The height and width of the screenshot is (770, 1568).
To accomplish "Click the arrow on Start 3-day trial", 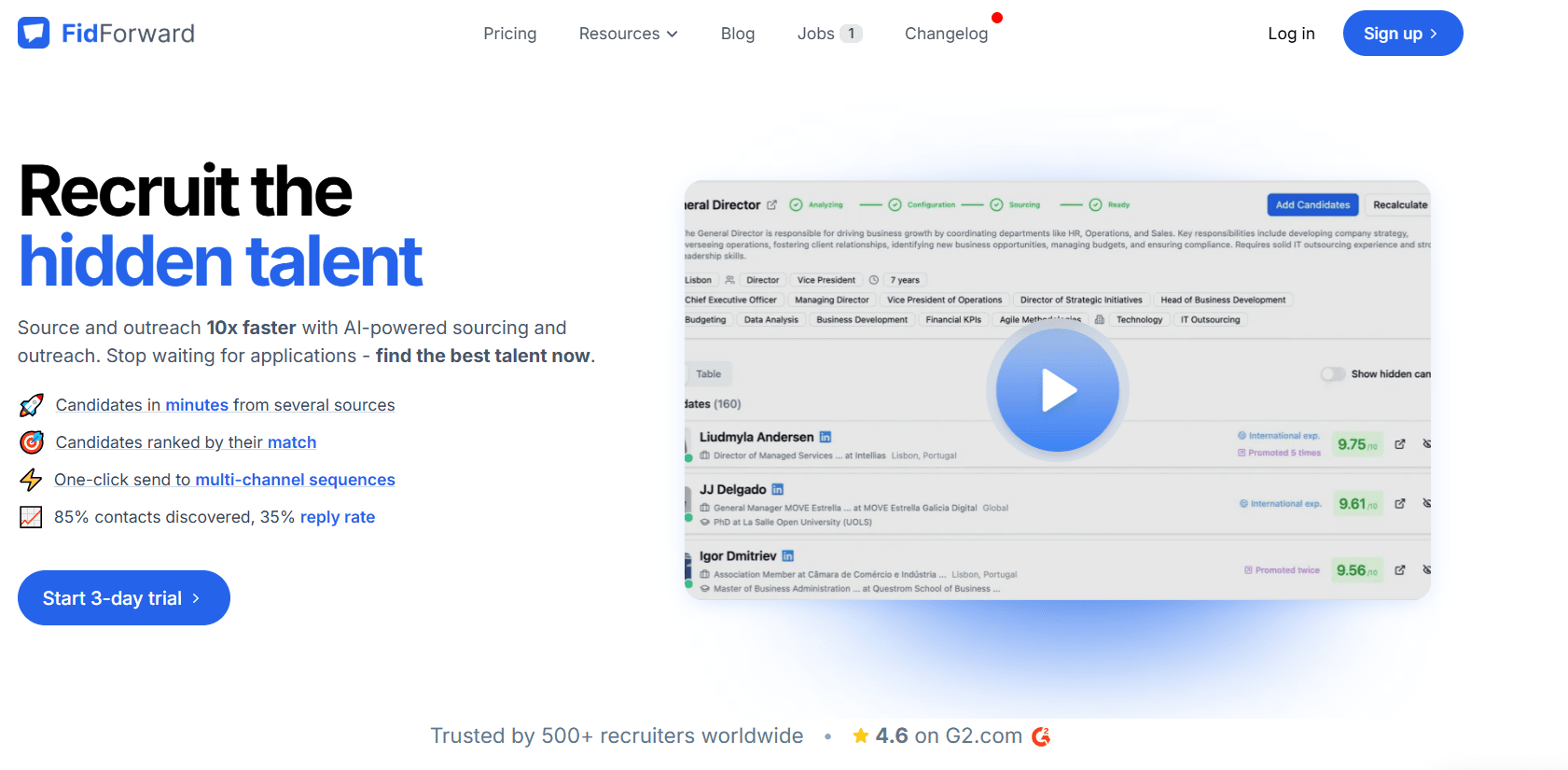I will (196, 598).
